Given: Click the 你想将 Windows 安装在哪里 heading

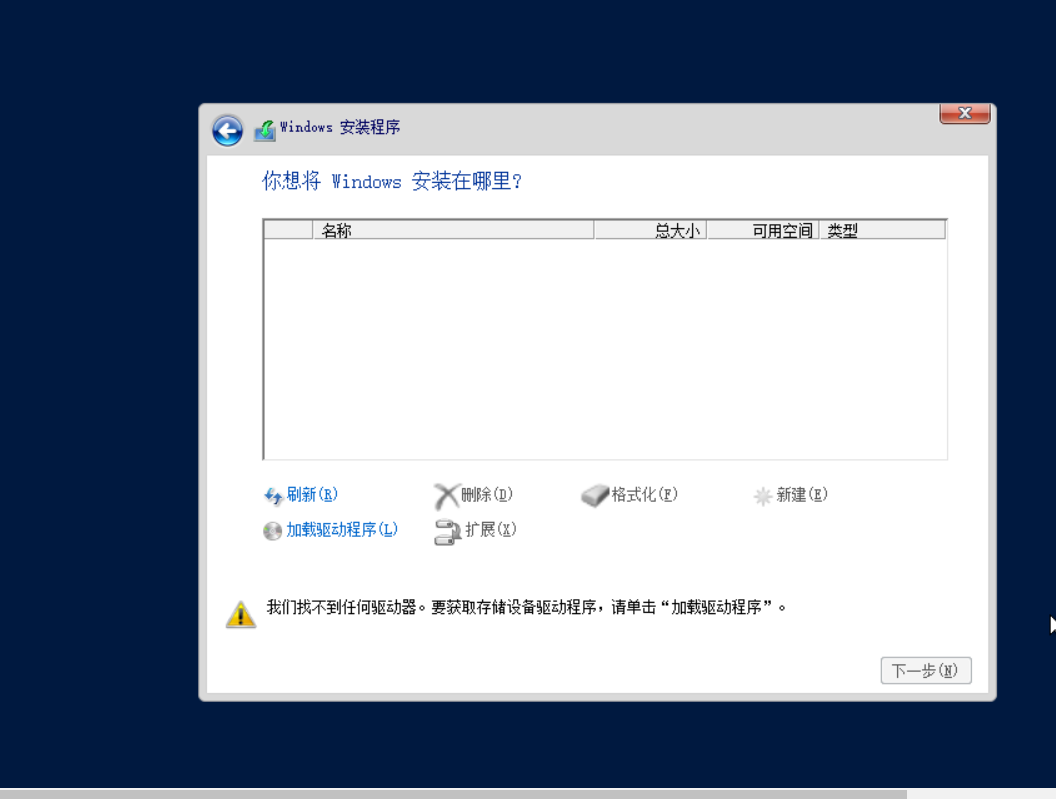Looking at the screenshot, I should [392, 181].
